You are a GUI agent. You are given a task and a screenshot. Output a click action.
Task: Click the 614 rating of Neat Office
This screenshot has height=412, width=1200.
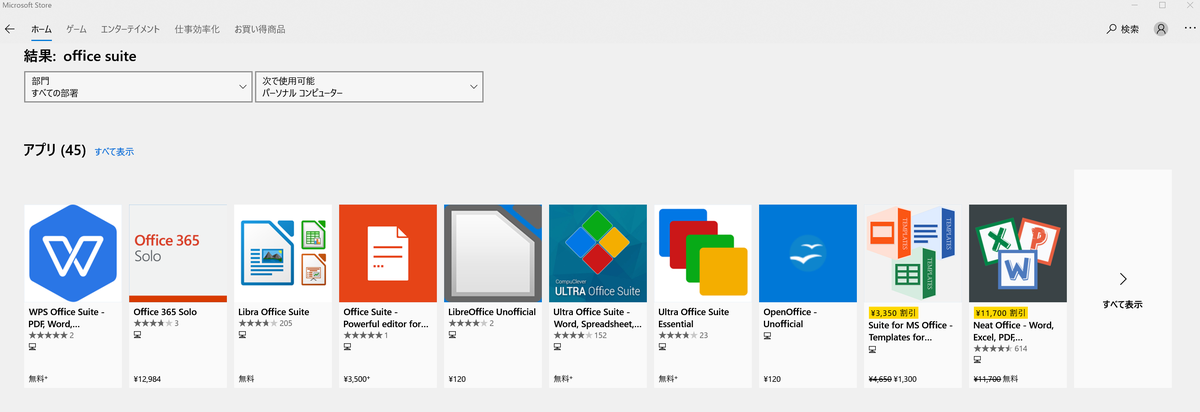[x=1021, y=349]
